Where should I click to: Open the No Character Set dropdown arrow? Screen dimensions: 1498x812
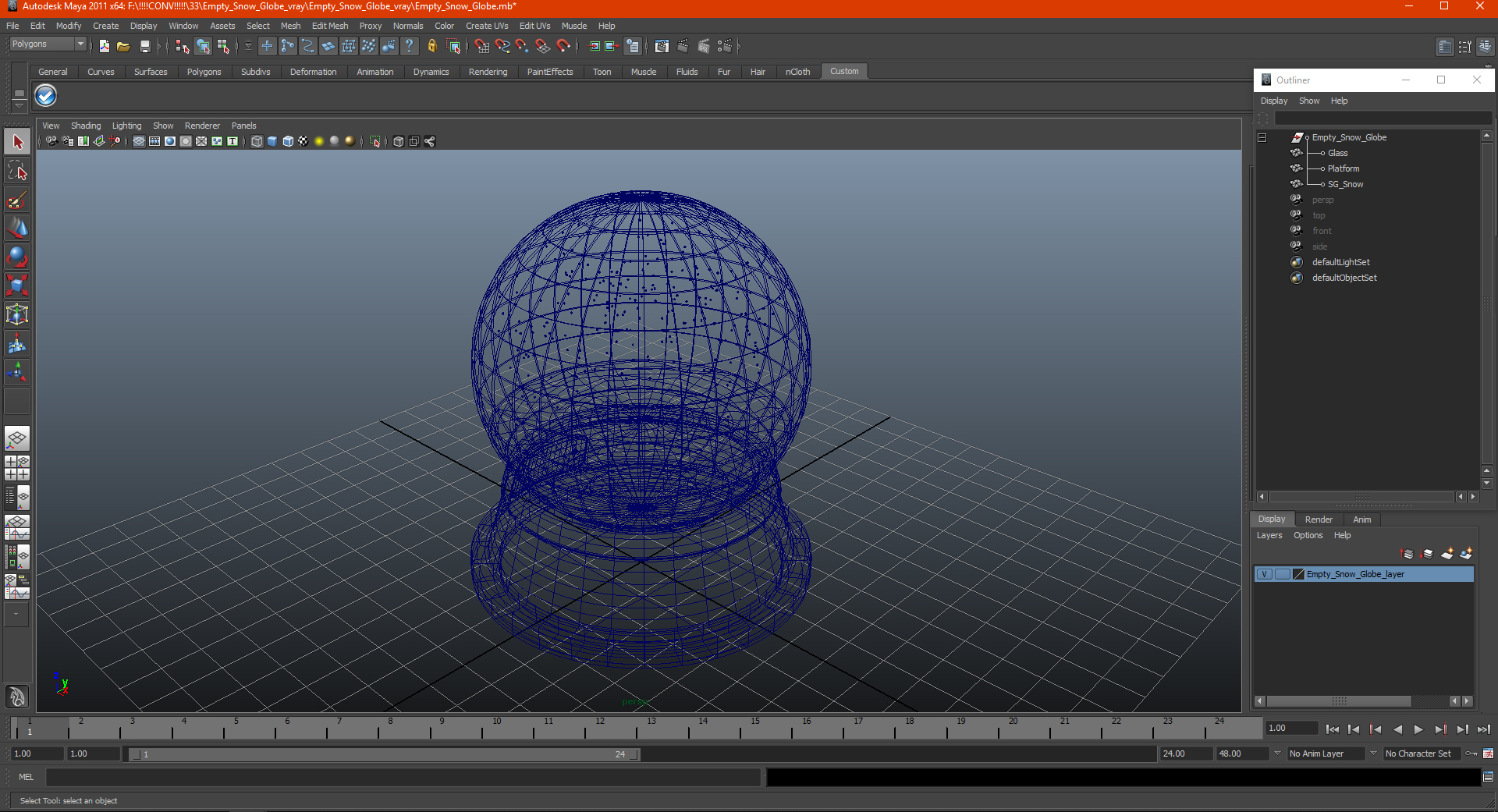pyautogui.click(x=1373, y=753)
